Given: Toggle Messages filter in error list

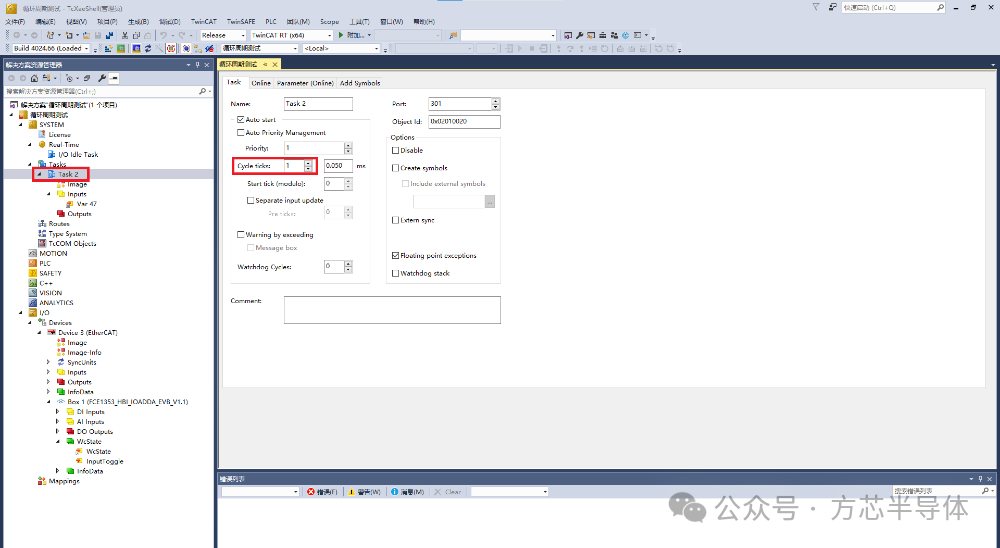Looking at the screenshot, I should pos(408,492).
